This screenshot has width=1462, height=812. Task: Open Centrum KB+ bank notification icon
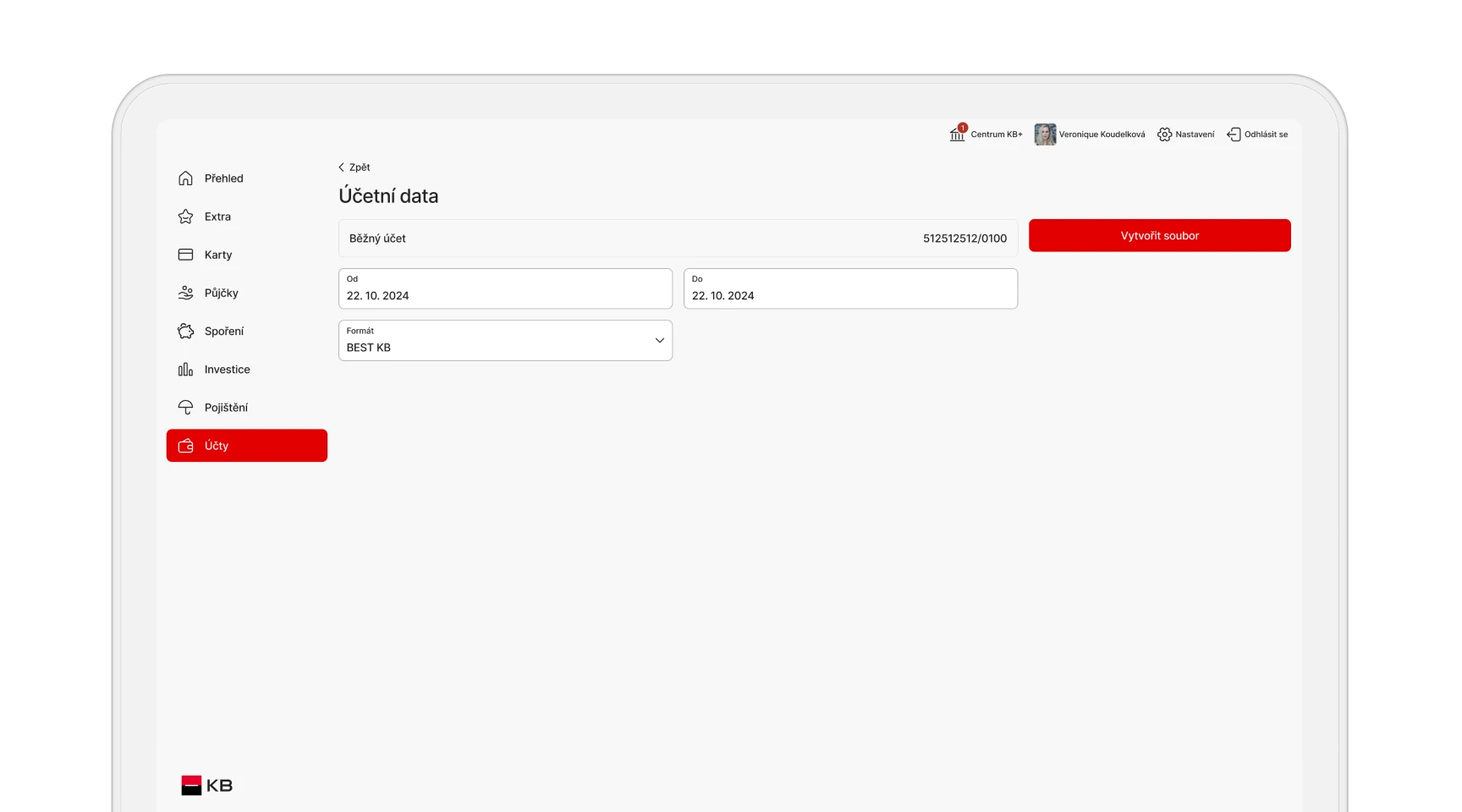957,134
